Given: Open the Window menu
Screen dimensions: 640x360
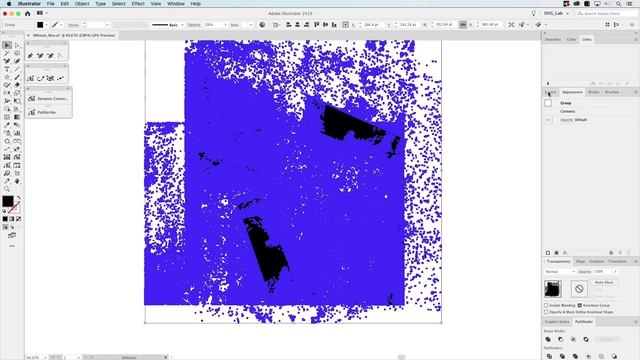Looking at the screenshot, I should [176, 4].
